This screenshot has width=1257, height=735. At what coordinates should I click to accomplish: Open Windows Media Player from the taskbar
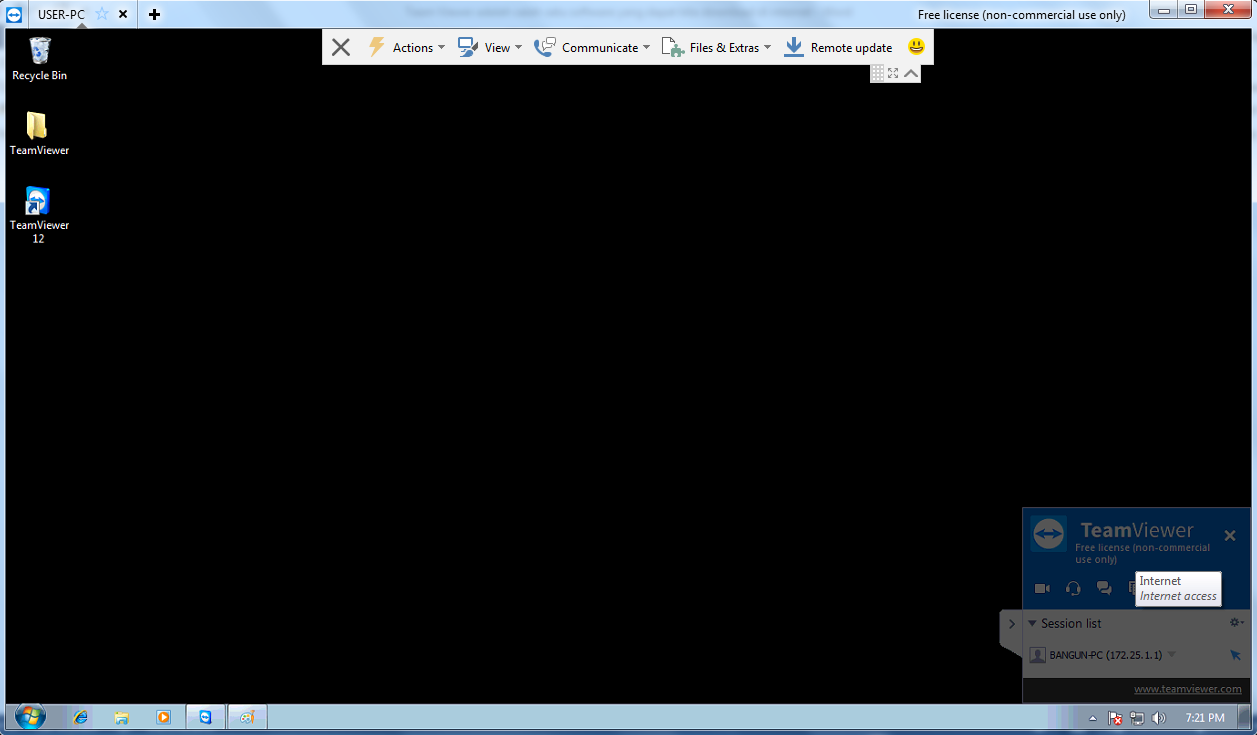coord(163,717)
